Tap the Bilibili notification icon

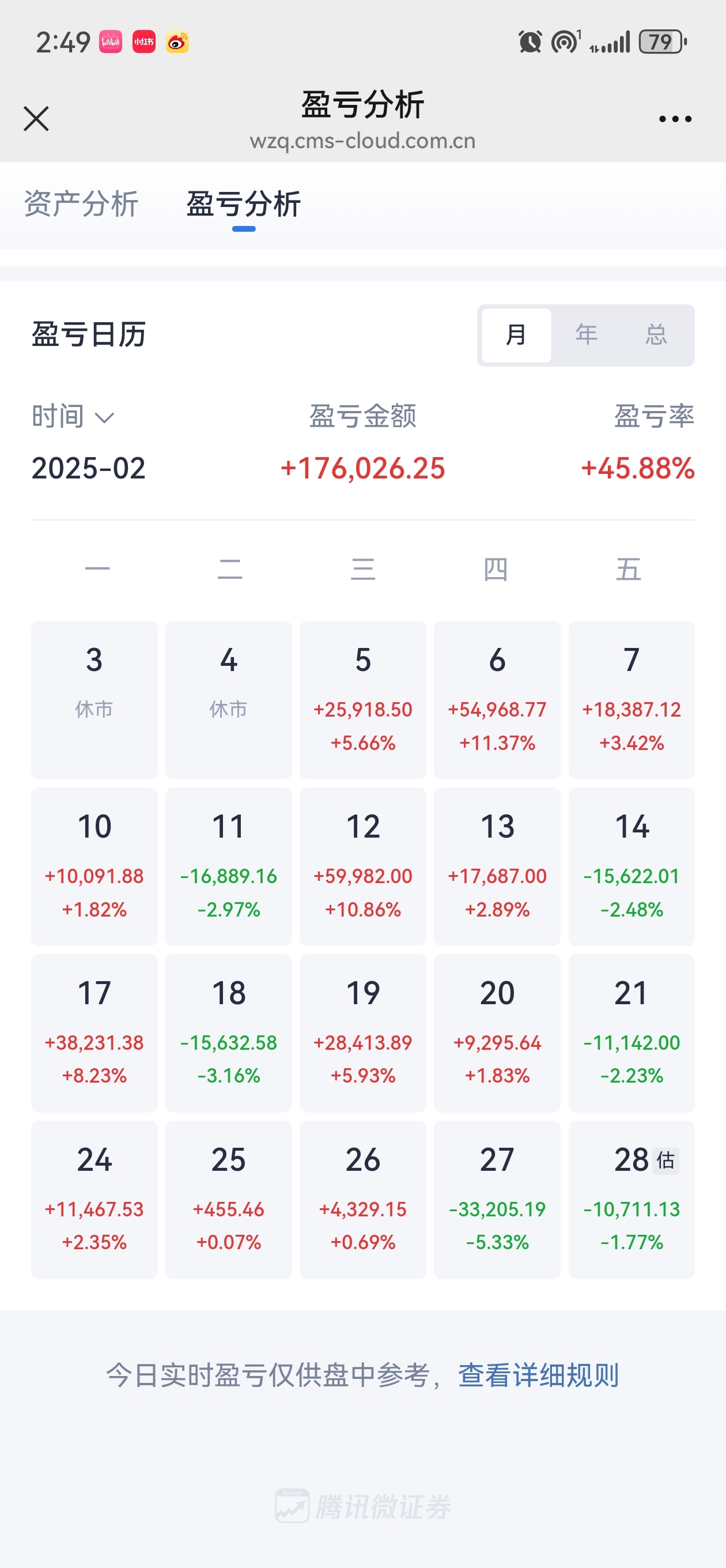tap(111, 42)
